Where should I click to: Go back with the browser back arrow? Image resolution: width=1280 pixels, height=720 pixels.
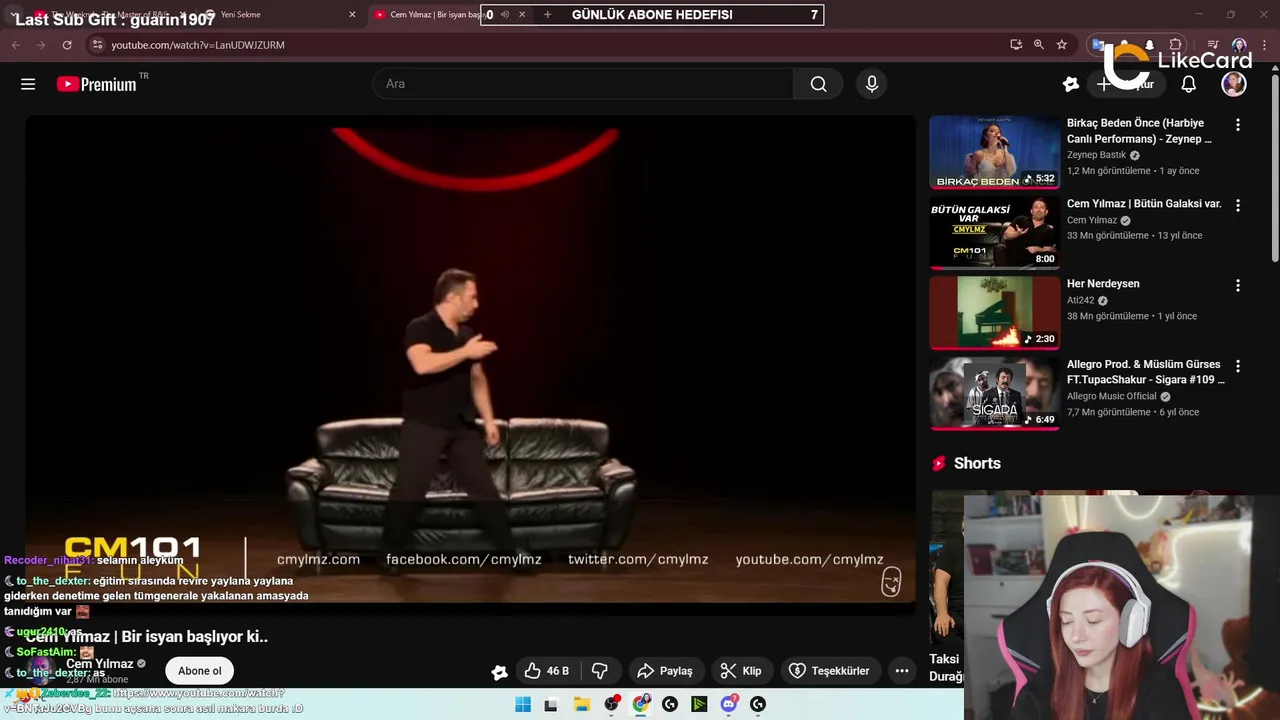(x=16, y=45)
